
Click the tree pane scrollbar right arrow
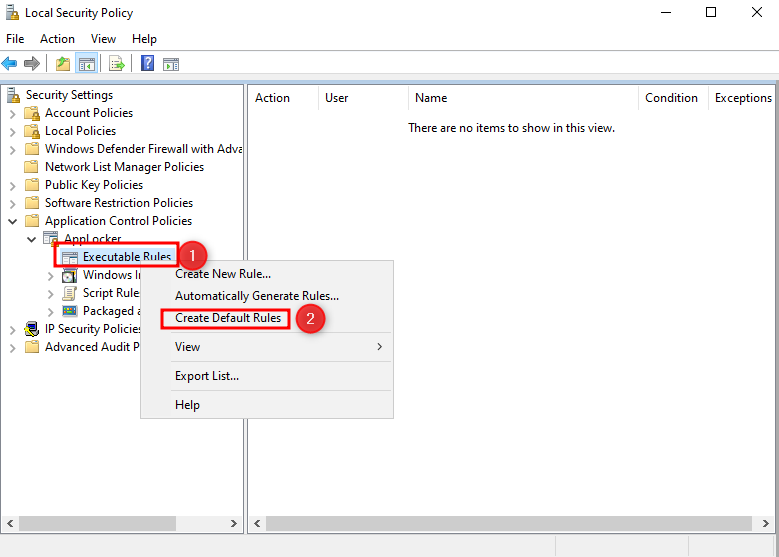pos(234,523)
